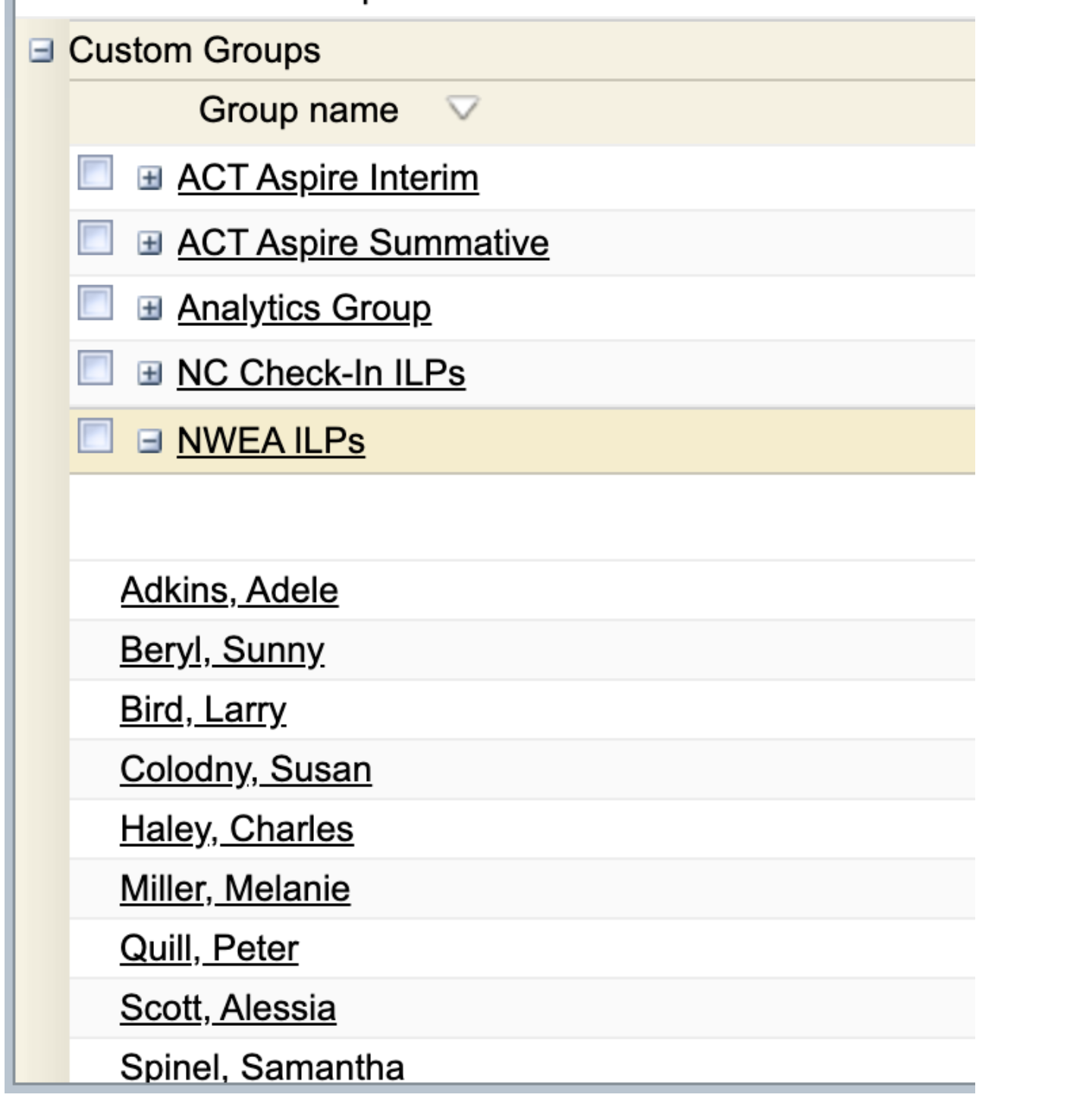Click the Group name column header

[298, 111]
